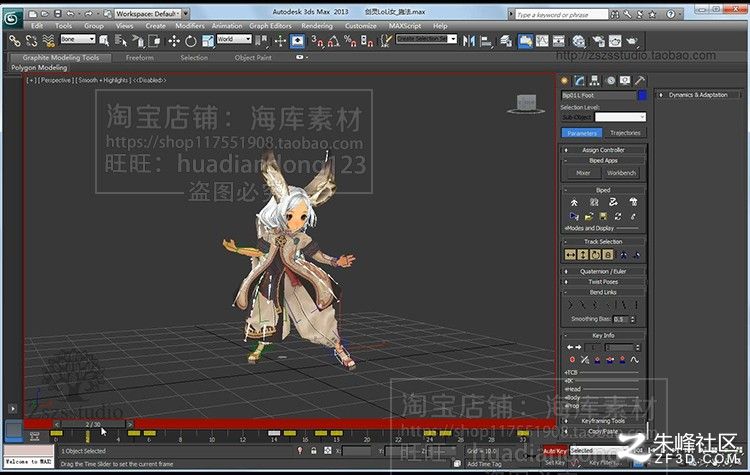Open the Animation menu
The width and height of the screenshot is (750, 475).
click(x=227, y=26)
